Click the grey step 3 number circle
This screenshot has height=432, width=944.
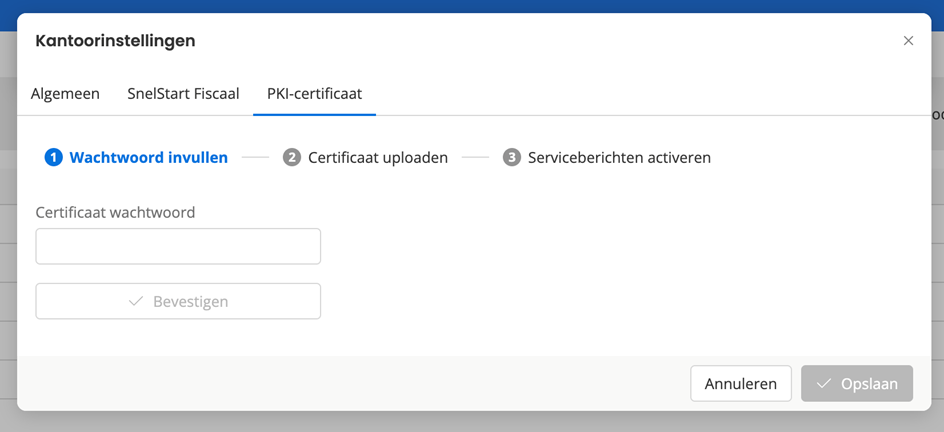(x=512, y=158)
